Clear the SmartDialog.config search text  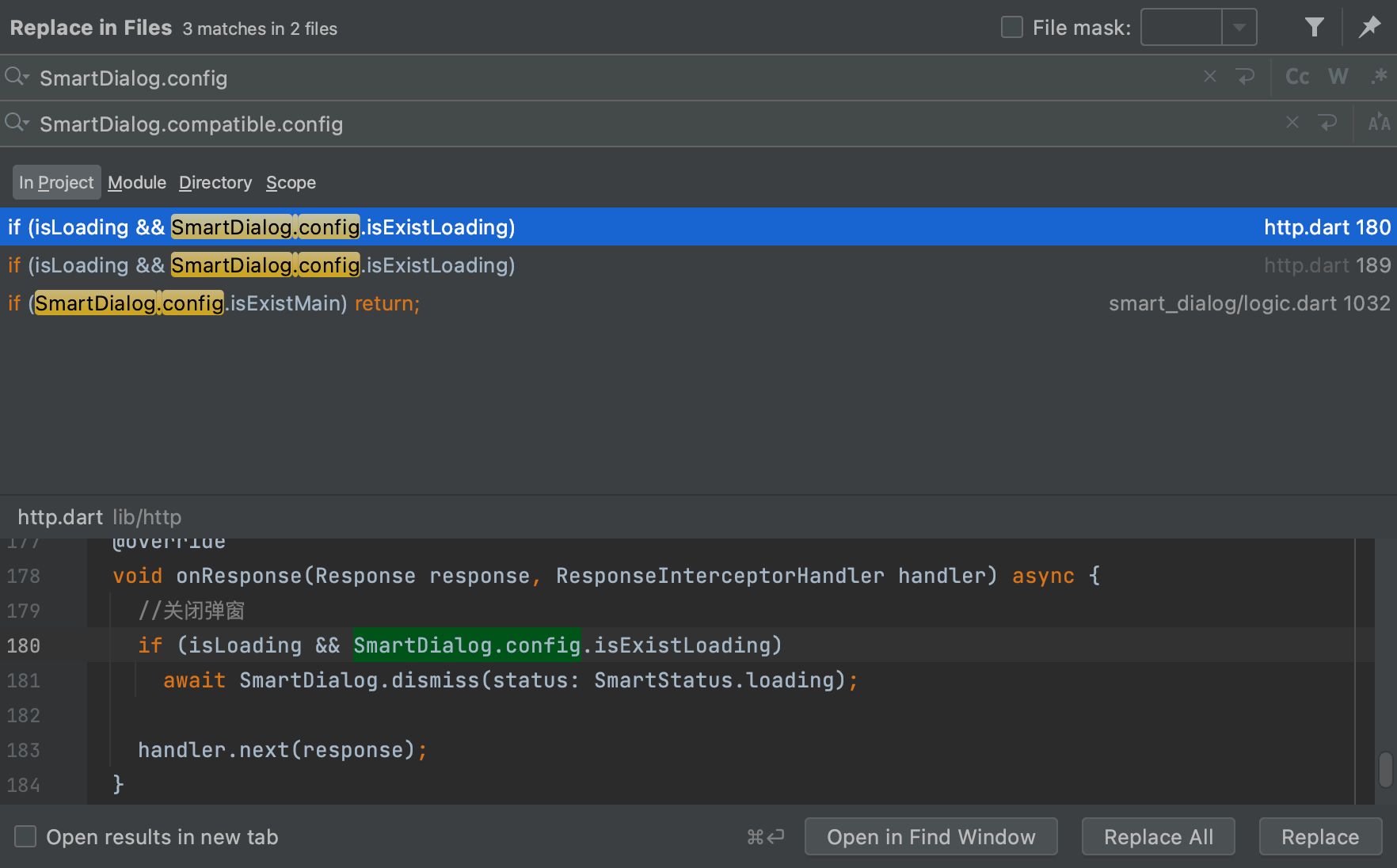pyautogui.click(x=1209, y=77)
